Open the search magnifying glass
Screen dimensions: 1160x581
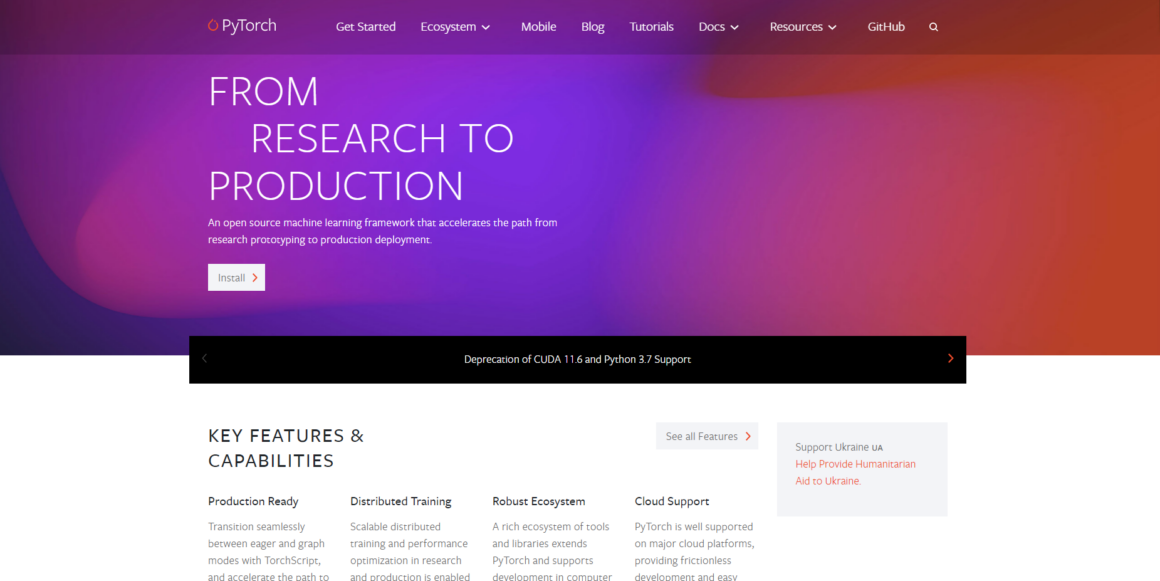click(x=933, y=27)
